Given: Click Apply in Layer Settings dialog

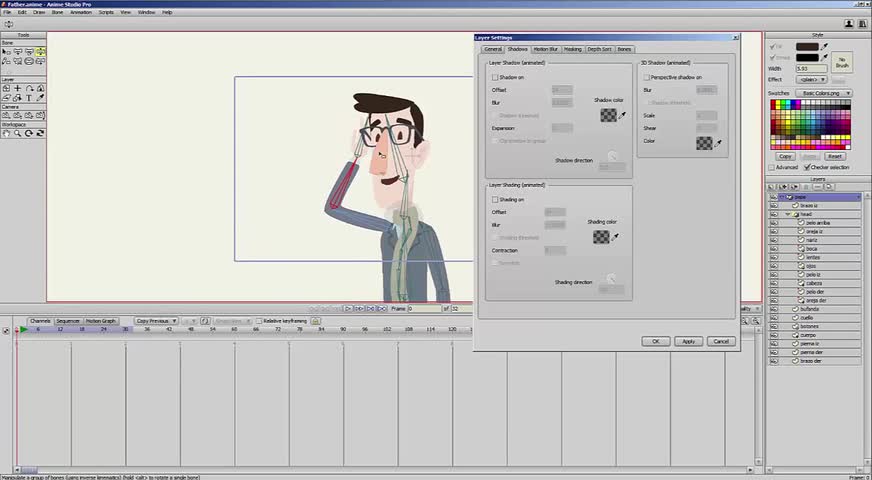Looking at the screenshot, I should [x=688, y=342].
